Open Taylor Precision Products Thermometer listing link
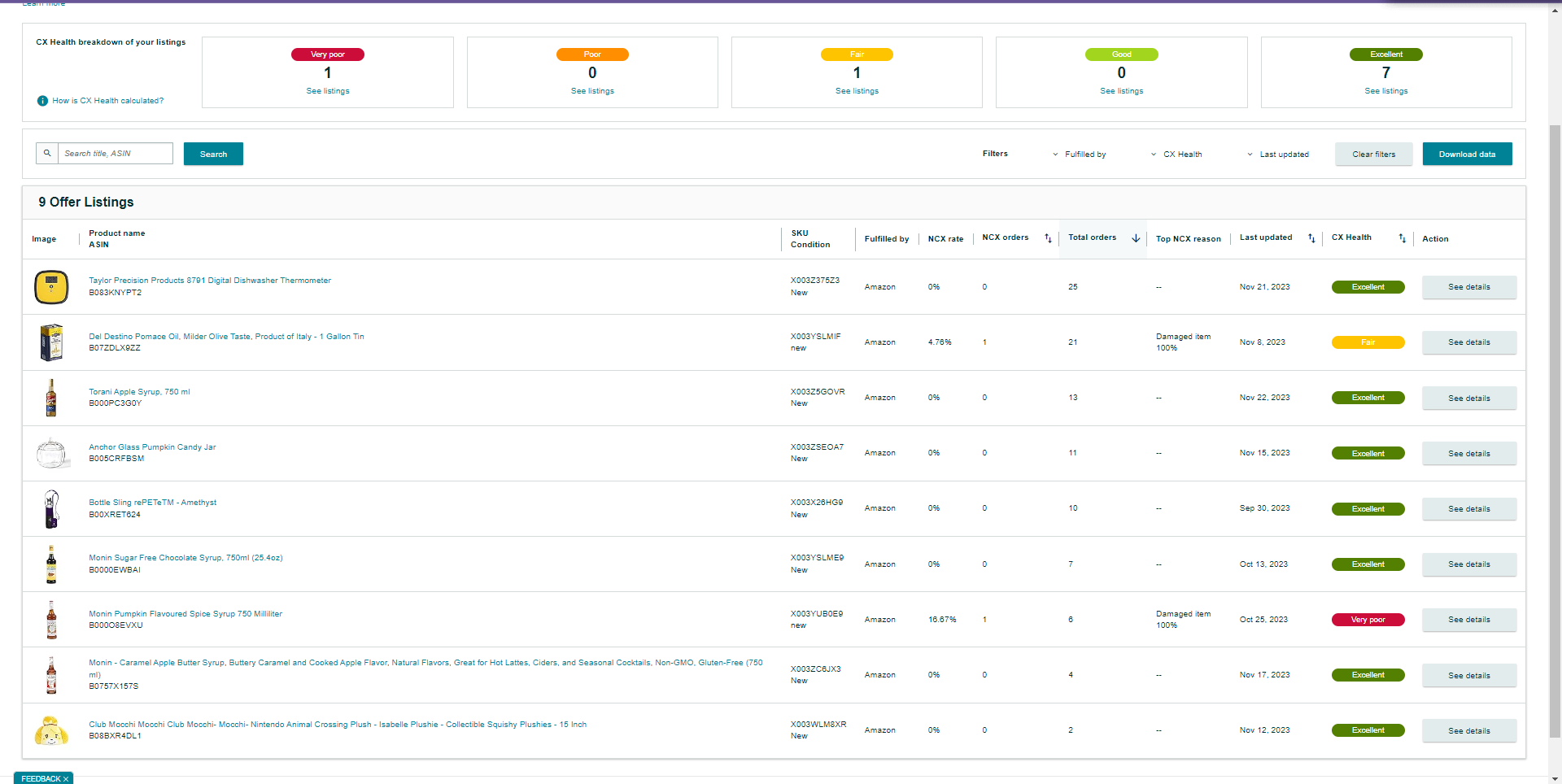Screen dimensions: 1562x784 click(x=210, y=281)
